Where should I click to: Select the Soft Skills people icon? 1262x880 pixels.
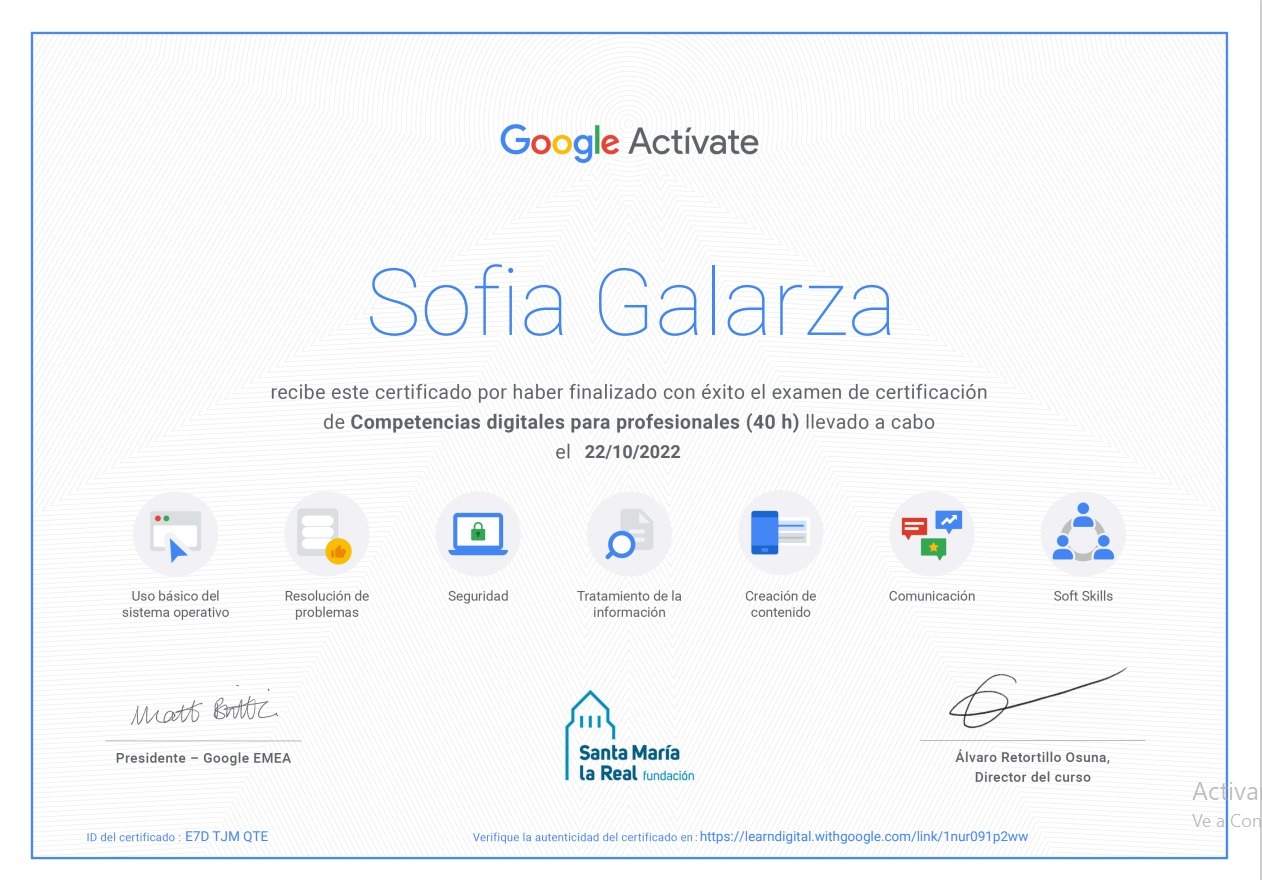(1083, 535)
